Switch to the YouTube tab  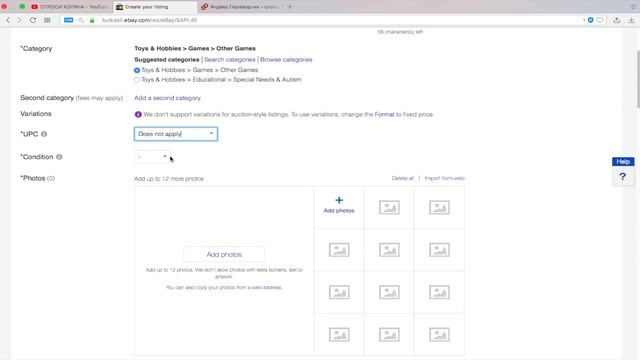click(x=69, y=7)
